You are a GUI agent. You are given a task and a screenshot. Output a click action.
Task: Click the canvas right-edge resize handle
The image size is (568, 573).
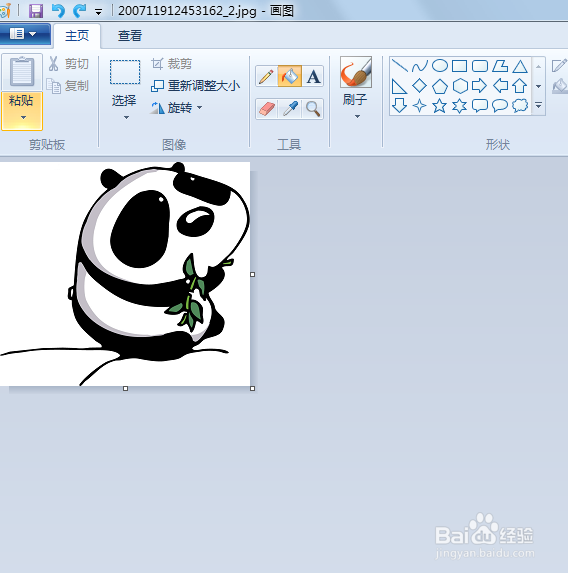(253, 274)
